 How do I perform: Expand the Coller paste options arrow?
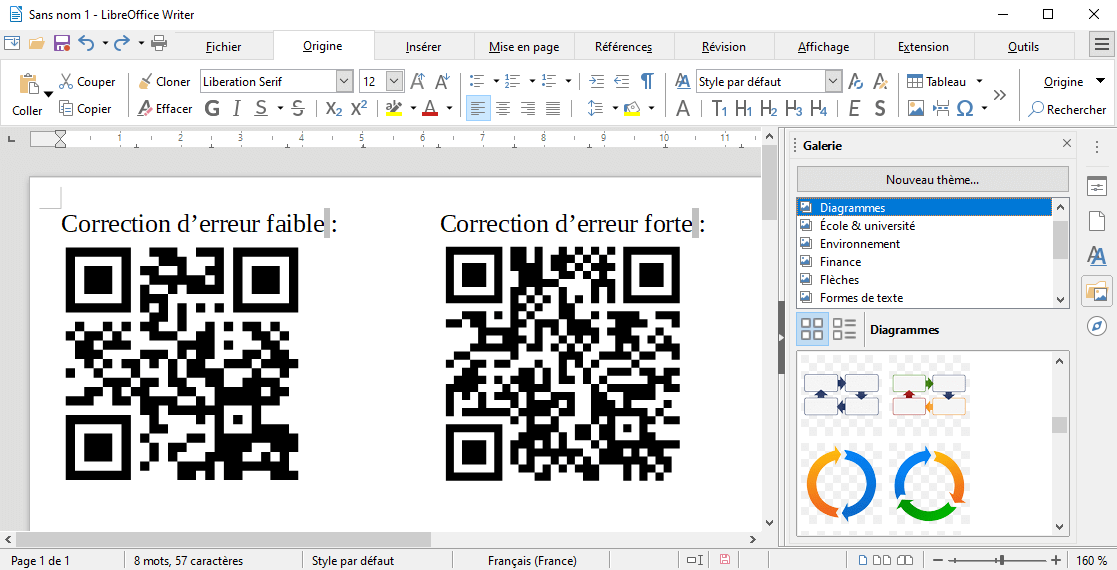click(48, 94)
